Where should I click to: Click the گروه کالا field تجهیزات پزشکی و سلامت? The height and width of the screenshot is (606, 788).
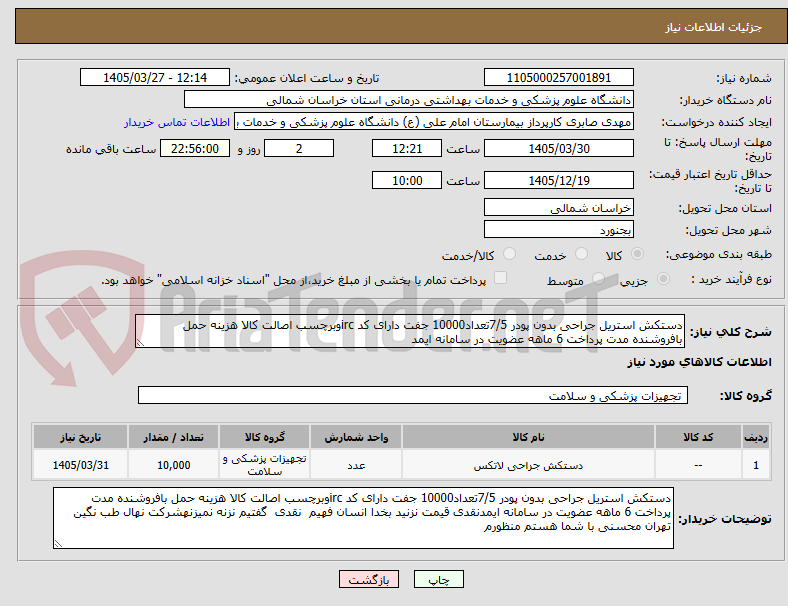click(413, 395)
